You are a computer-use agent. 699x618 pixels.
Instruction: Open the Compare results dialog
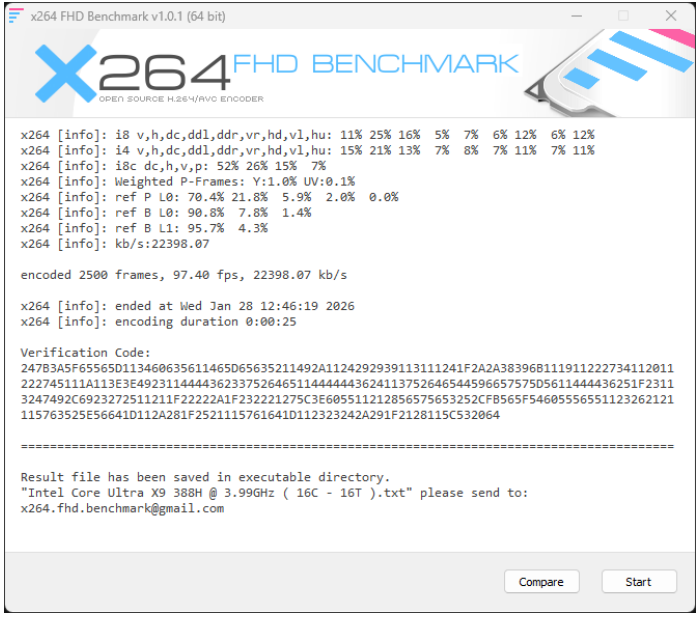(x=541, y=582)
